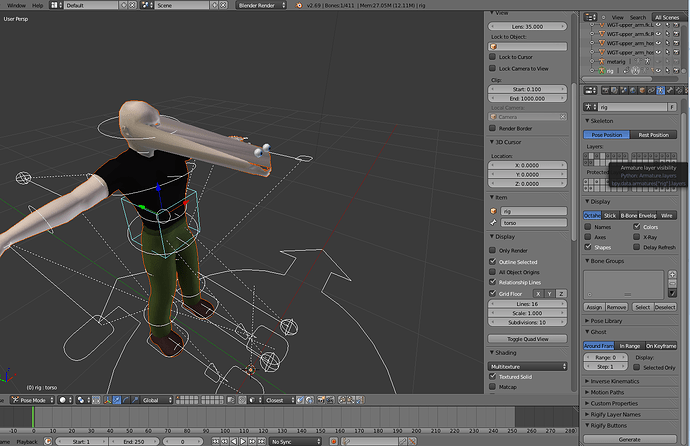Open the Bone Constraints properties tab
This screenshot has height=446, width=690.
click(679, 90)
